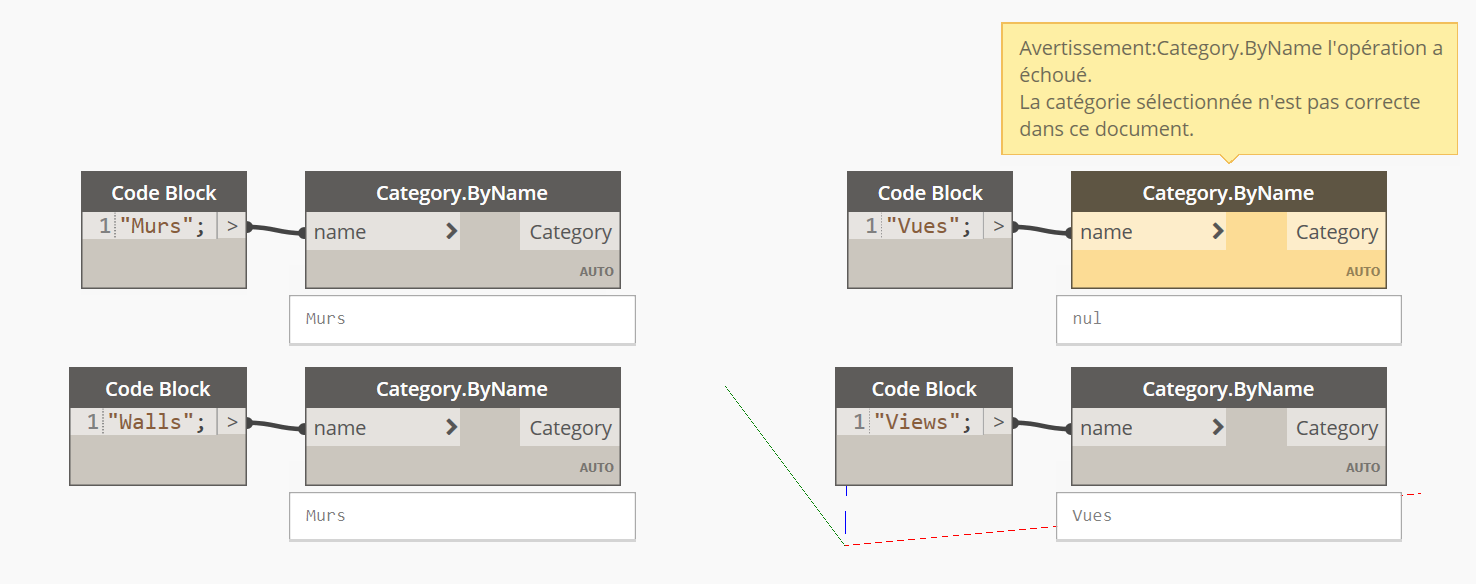Open AUTO lacing on node fed by "Walls"
Screen dimensions: 1476x584
(597, 467)
